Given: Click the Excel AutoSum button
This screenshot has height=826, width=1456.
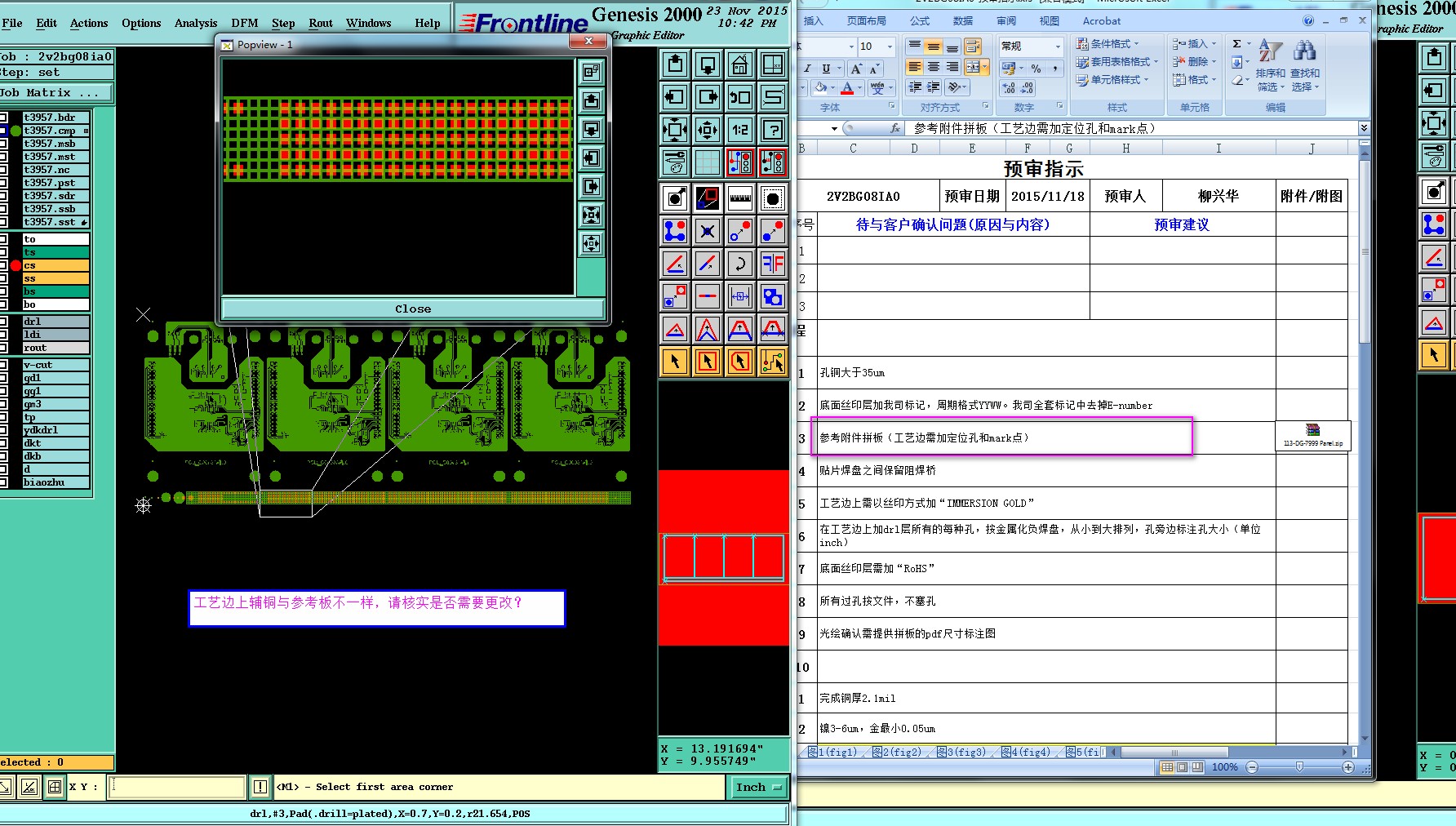Looking at the screenshot, I should tap(1236, 44).
